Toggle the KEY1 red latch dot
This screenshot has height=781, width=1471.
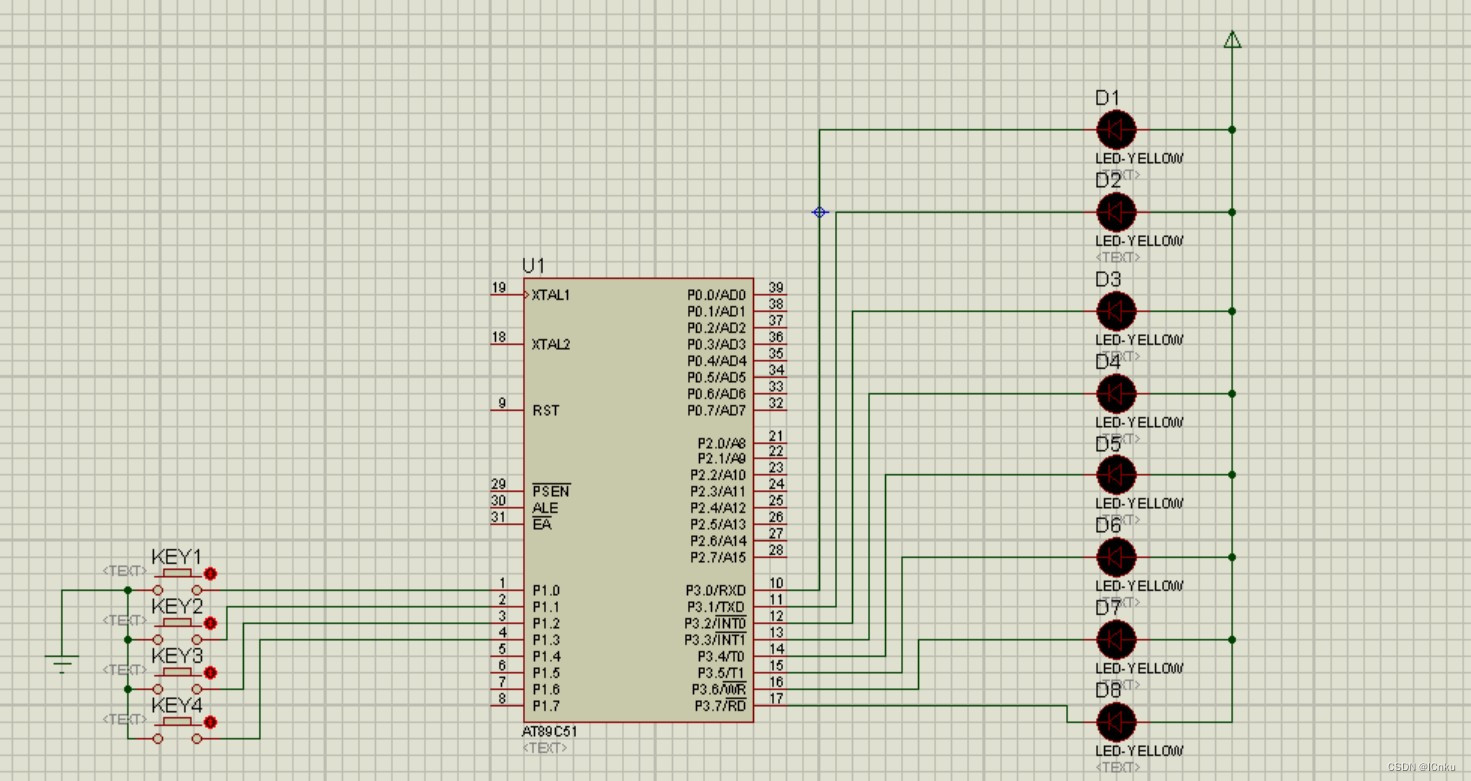point(210,574)
